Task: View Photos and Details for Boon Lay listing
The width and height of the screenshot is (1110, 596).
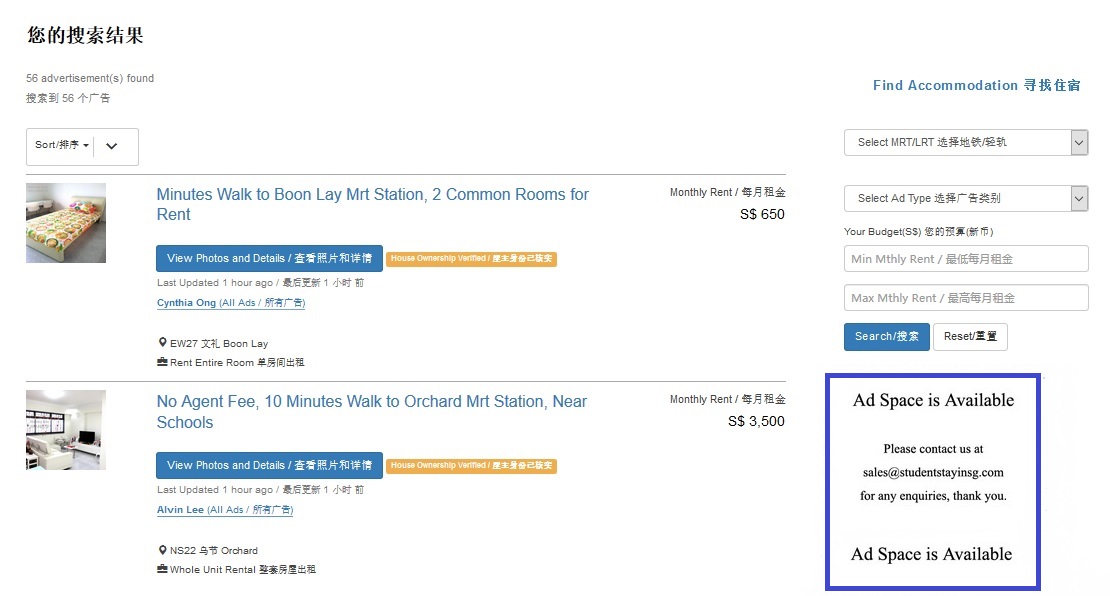Action: (x=269, y=258)
